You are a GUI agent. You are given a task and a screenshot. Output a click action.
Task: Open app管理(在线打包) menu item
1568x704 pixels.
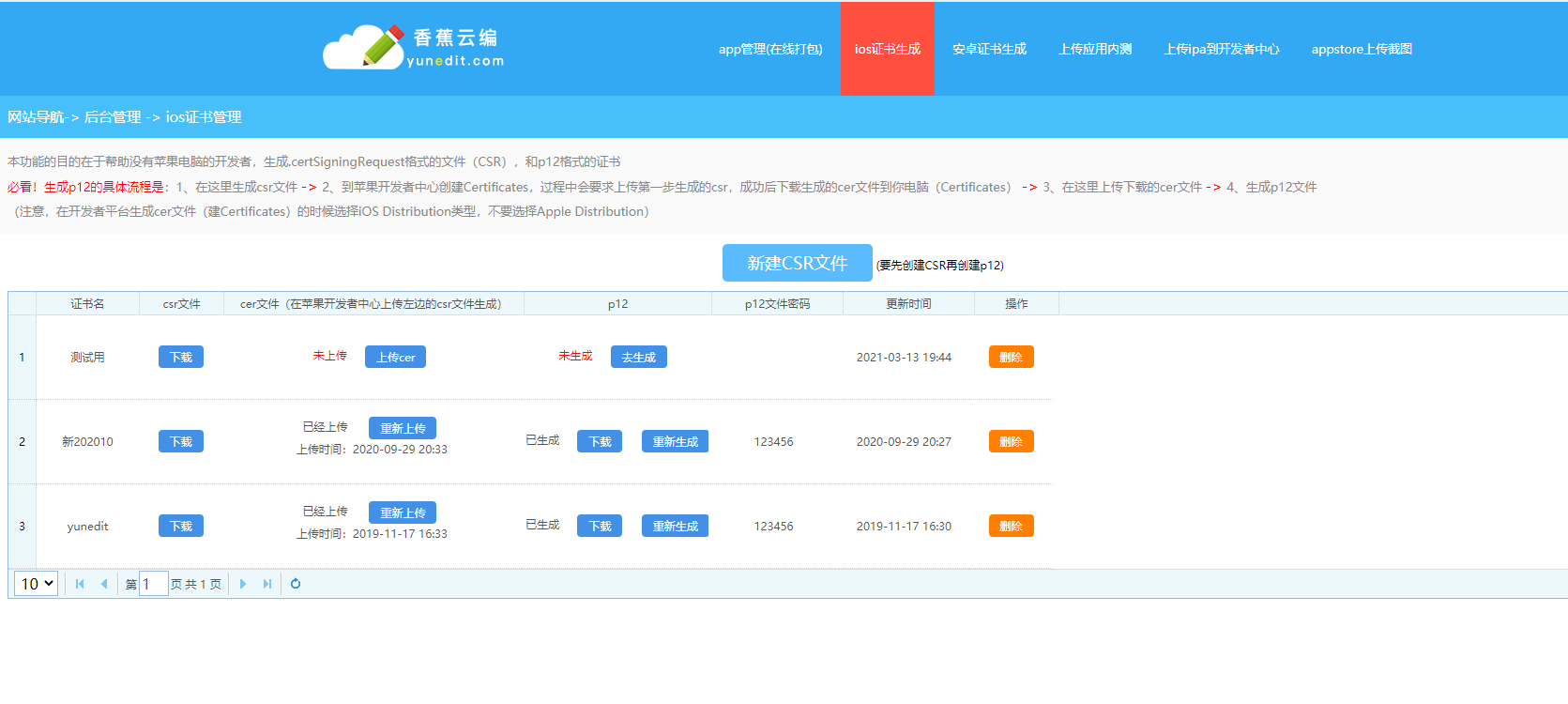coord(770,49)
